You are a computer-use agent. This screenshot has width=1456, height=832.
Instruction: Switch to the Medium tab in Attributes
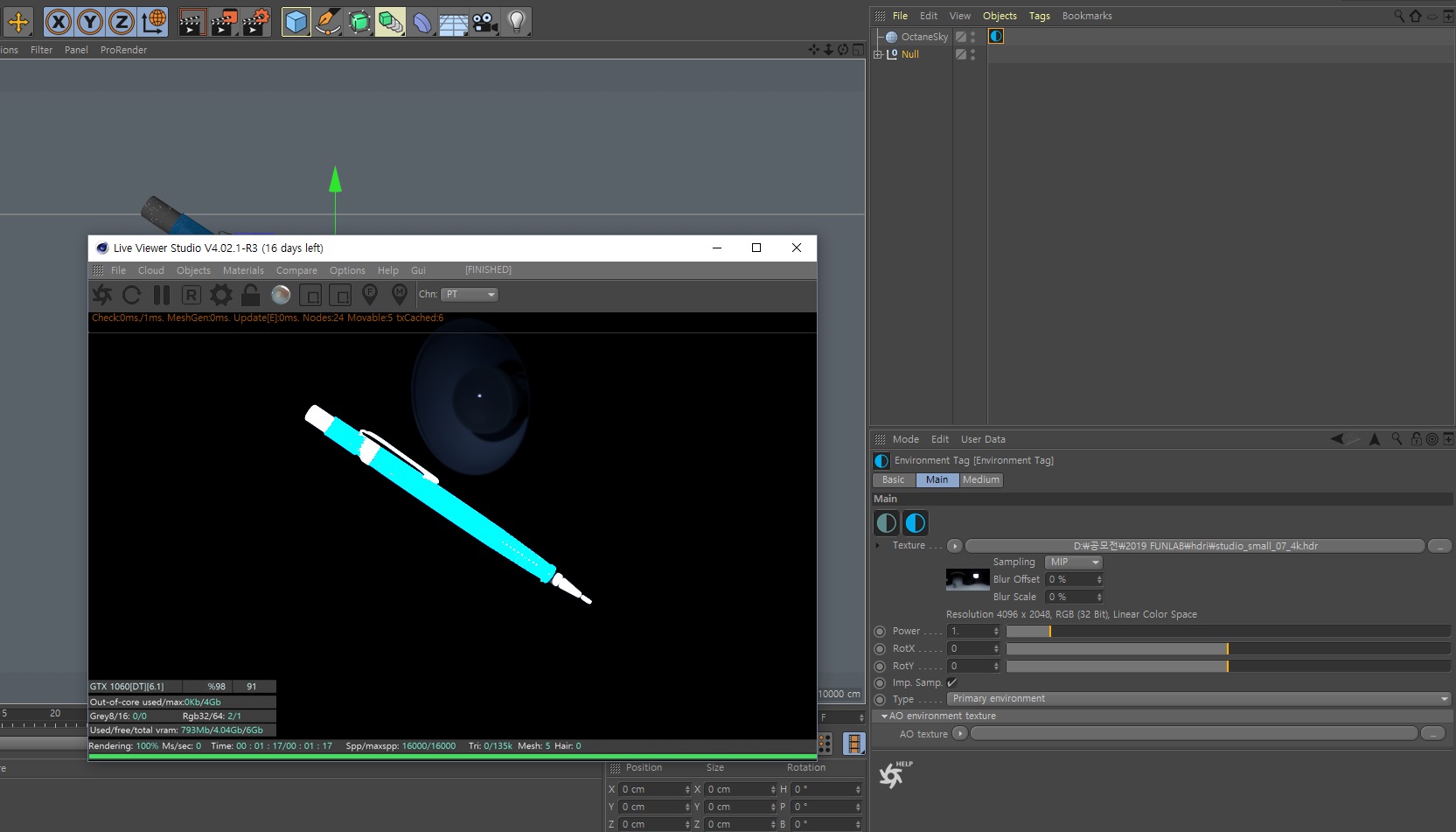[981, 479]
